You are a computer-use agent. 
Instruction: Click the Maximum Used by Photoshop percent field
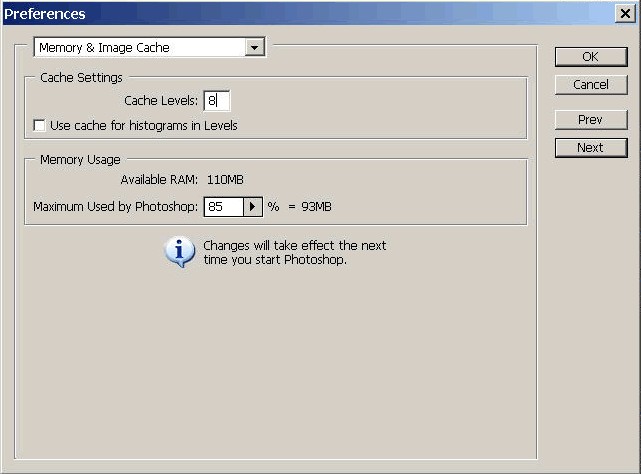click(224, 207)
